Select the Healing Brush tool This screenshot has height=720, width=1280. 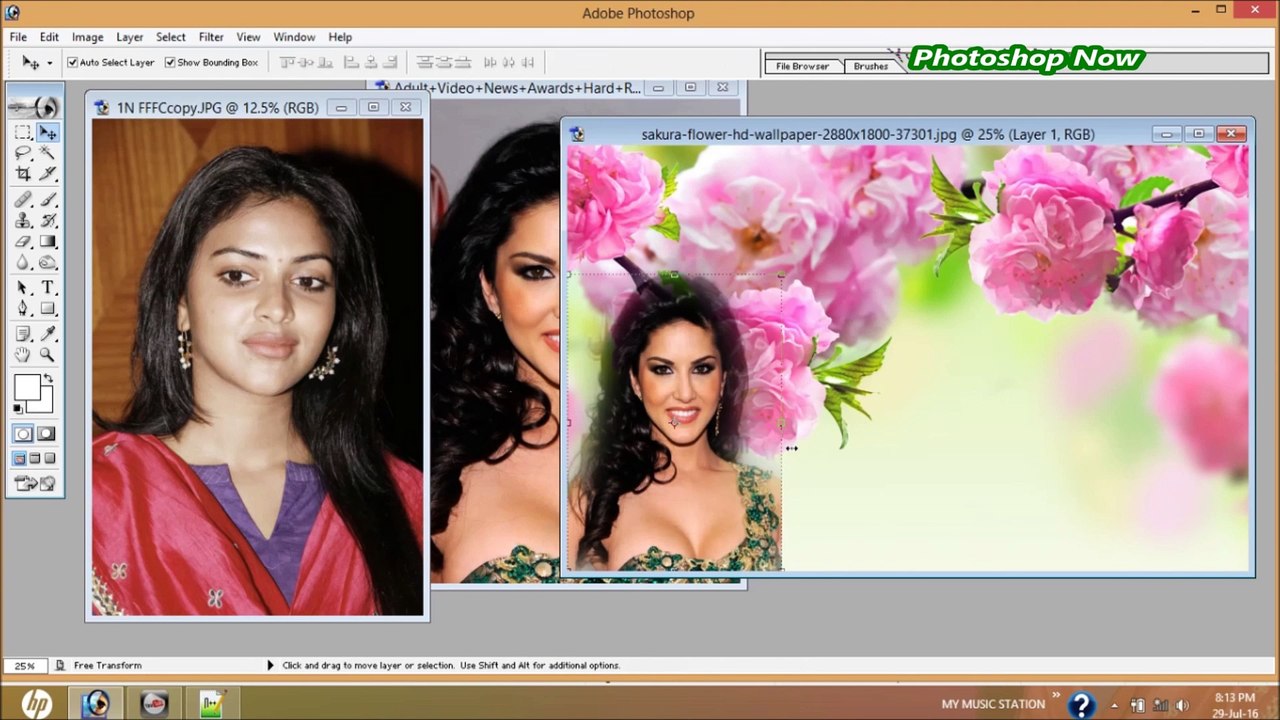pyautogui.click(x=23, y=199)
